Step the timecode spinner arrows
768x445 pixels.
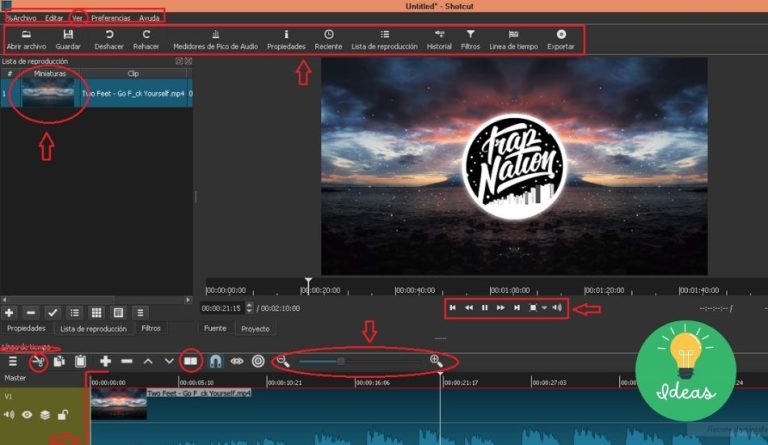point(249,308)
